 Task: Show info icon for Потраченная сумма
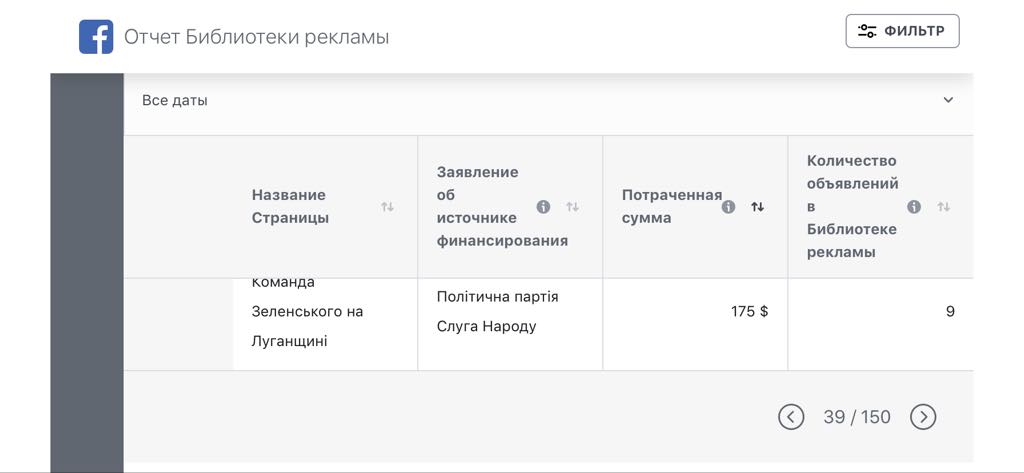(728, 206)
